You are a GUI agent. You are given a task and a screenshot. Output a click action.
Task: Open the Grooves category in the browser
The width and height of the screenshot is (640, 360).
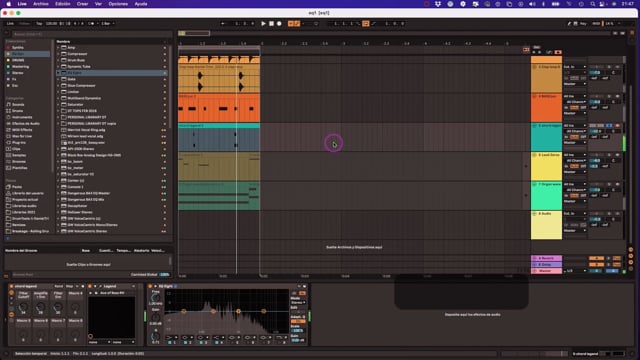19,161
